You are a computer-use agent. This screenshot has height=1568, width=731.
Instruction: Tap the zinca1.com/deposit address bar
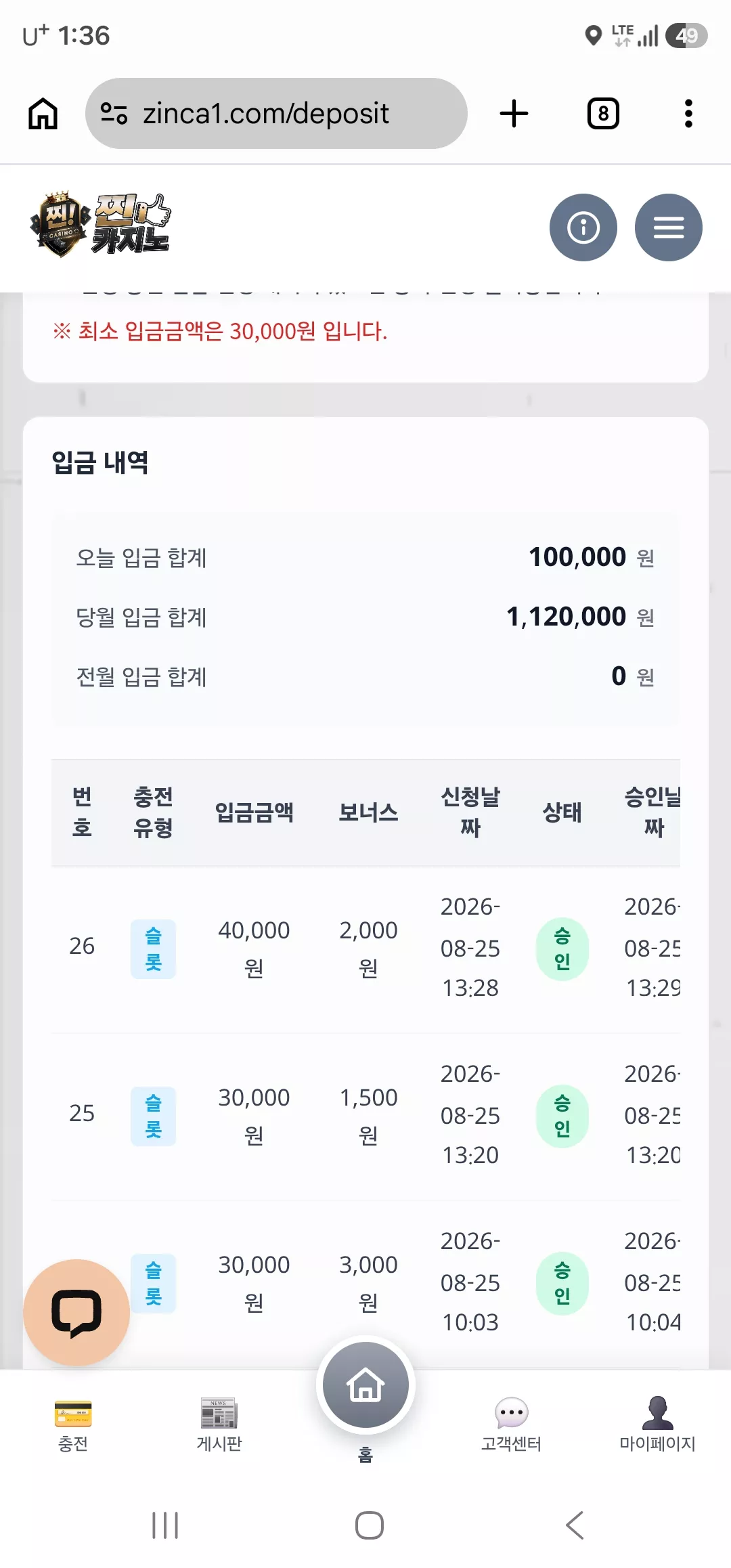(x=276, y=113)
